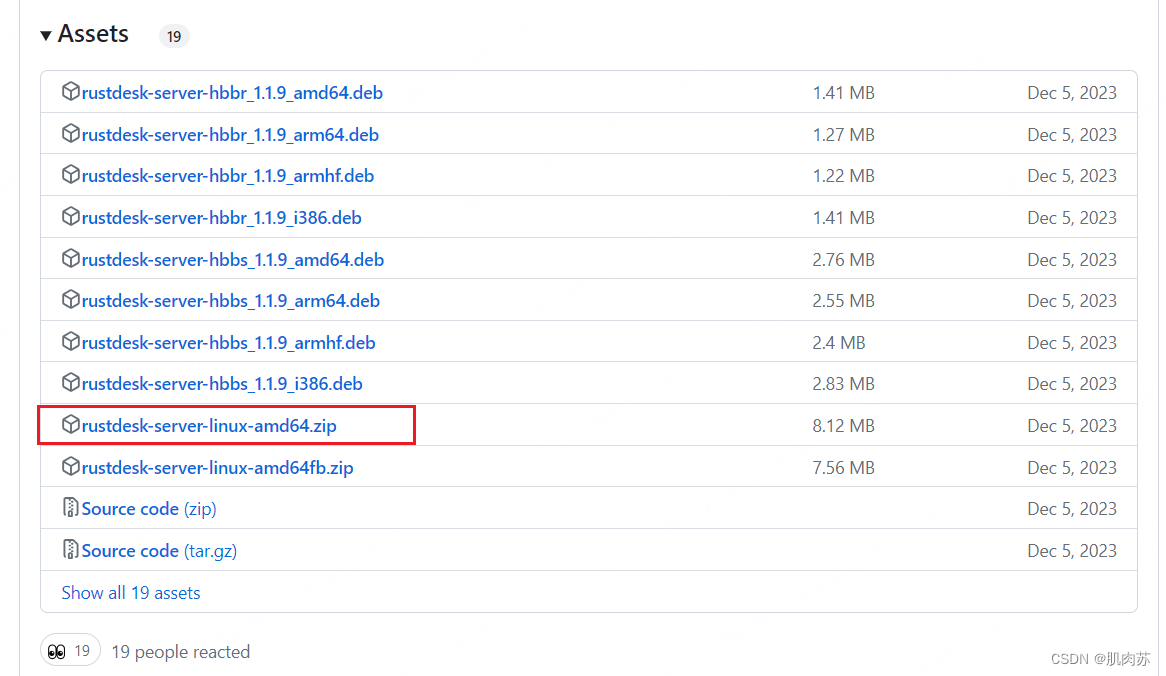The width and height of the screenshot is (1166, 676).
Task: Download rustdesk-server-hbbs_1.1.9_arm64.deb
Action: coord(231,301)
